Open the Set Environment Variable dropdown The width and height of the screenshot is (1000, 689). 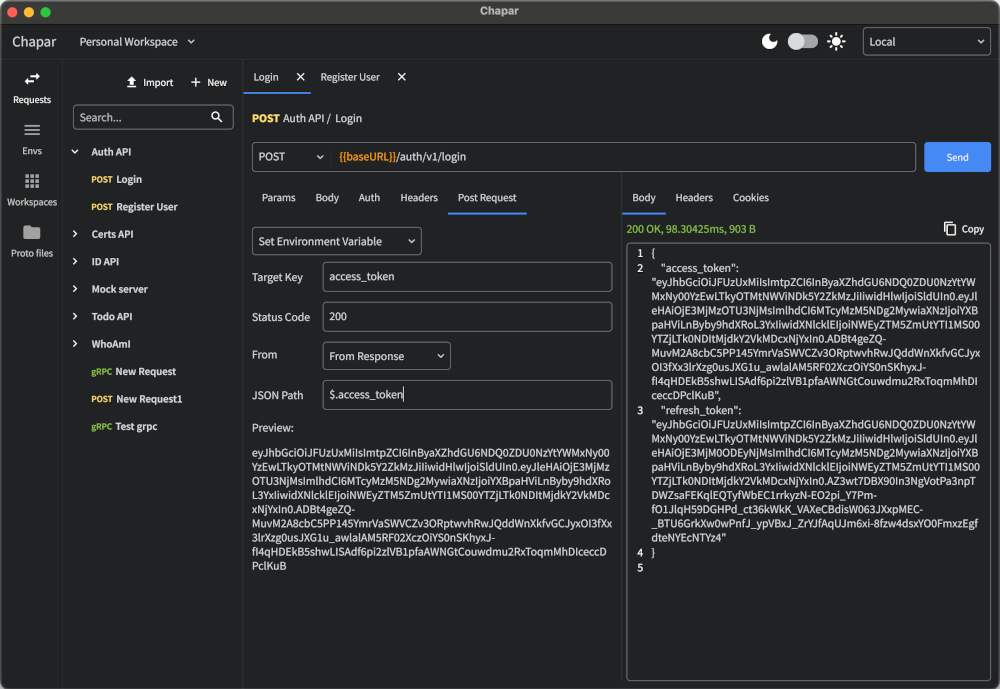tap(337, 241)
